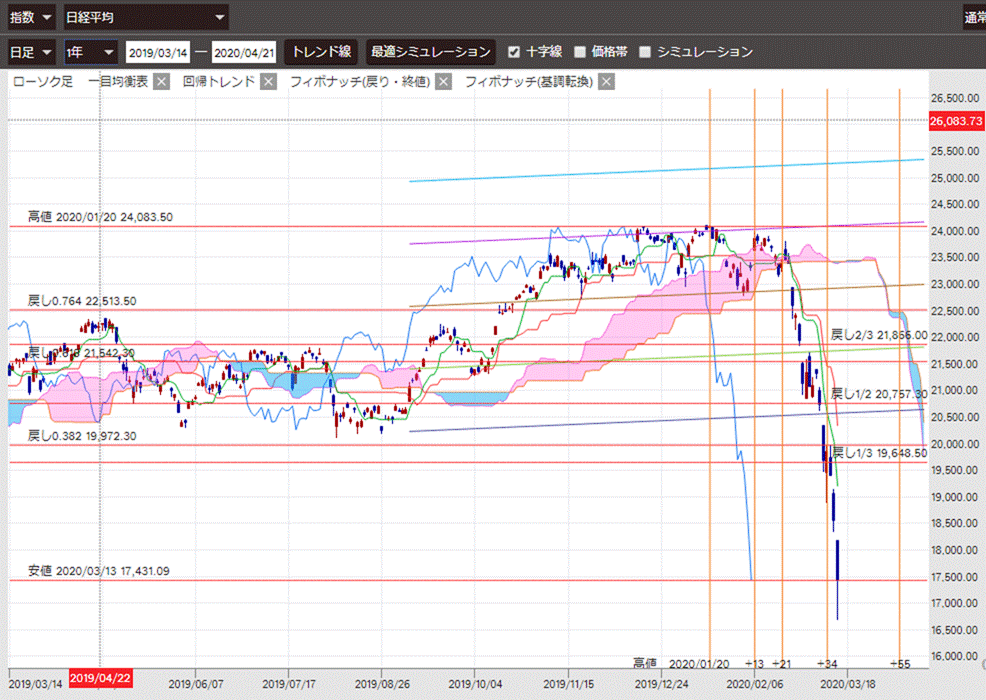Enable the シミュレーション checkbox
Image resolution: width=986 pixels, height=700 pixels.
645,52
